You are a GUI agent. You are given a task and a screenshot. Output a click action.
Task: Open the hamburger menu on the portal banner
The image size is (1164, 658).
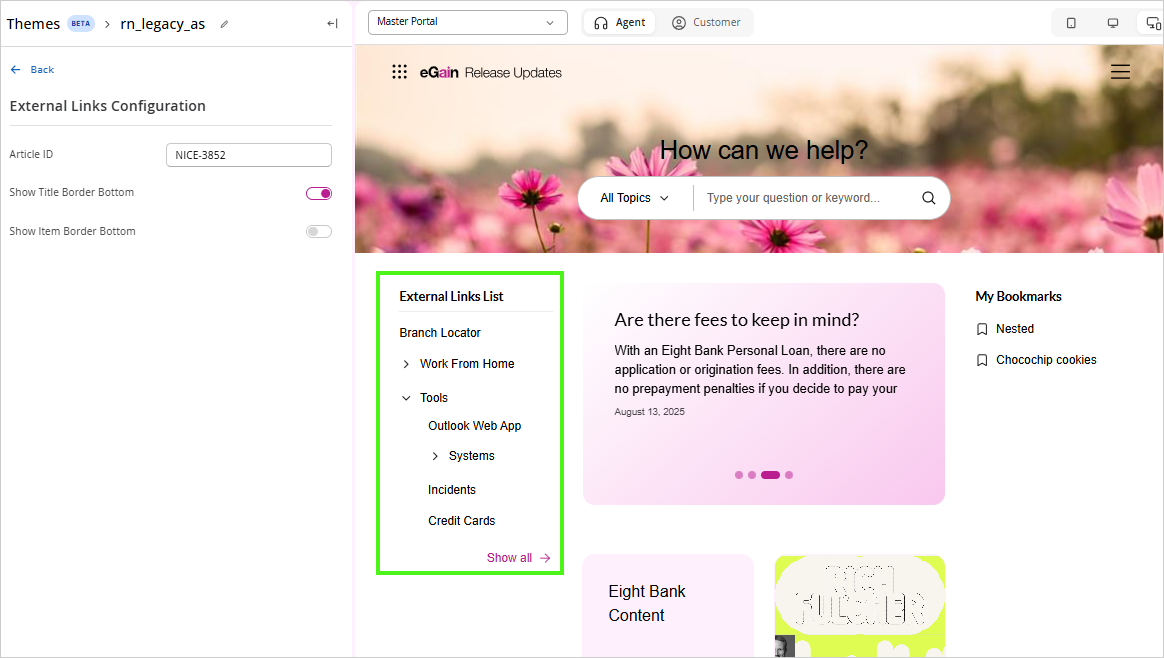1120,71
